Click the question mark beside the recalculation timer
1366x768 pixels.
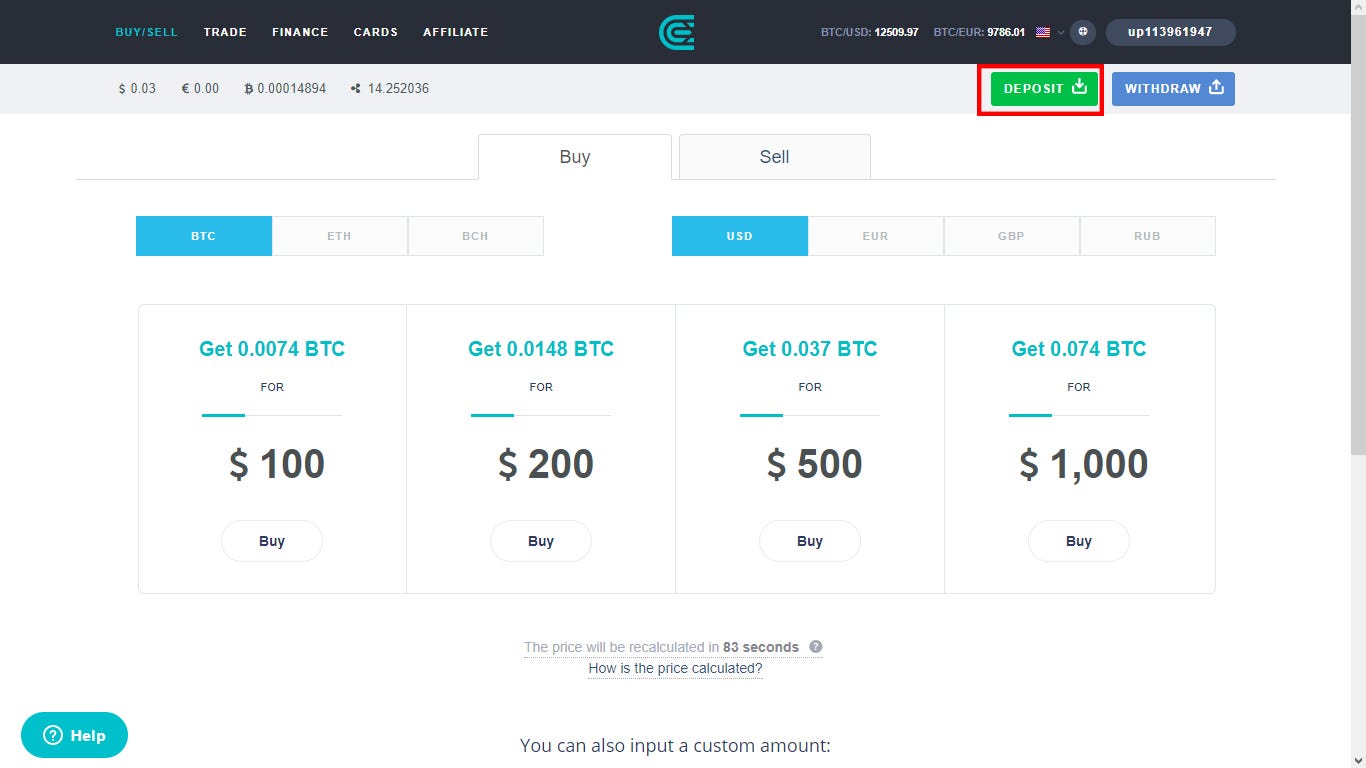pyautogui.click(x=816, y=647)
